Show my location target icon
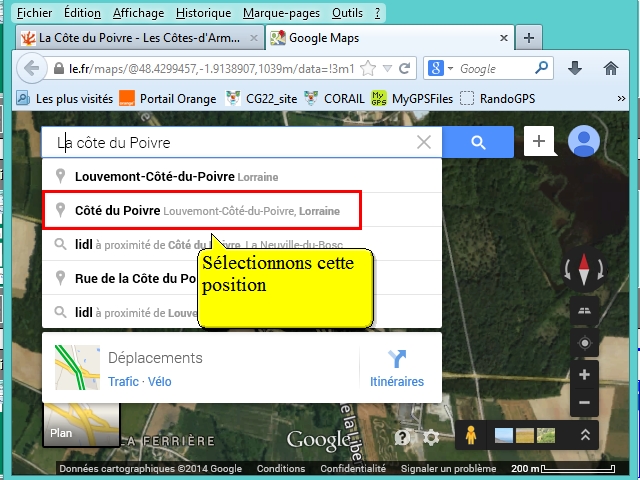640x480 pixels. pyautogui.click(x=584, y=342)
